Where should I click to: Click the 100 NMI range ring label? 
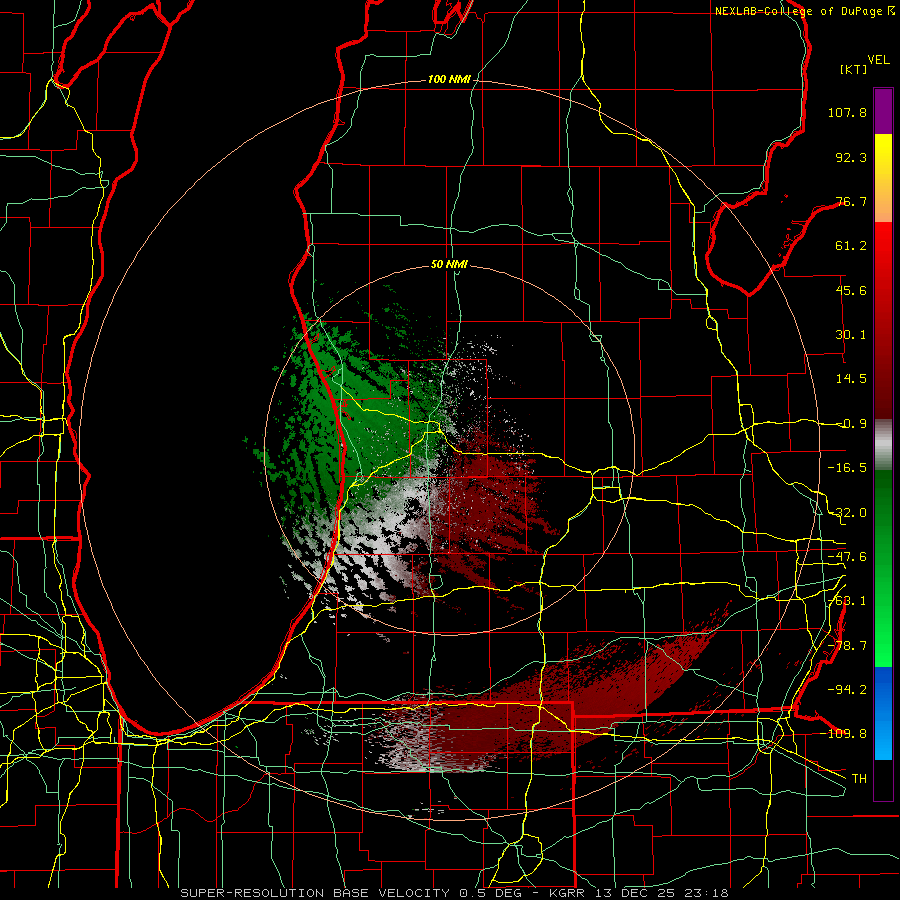[449, 79]
